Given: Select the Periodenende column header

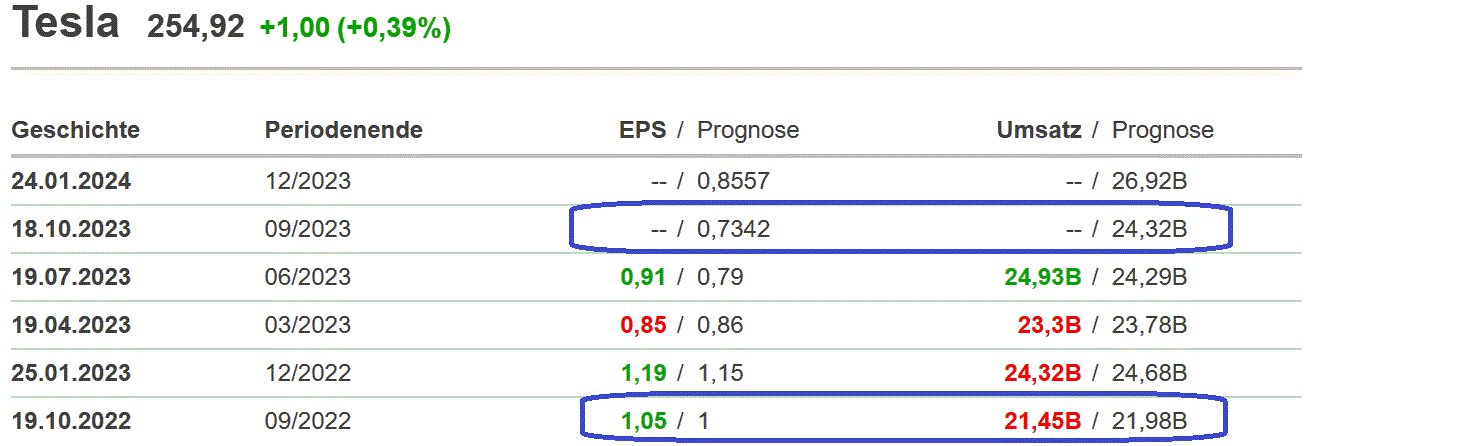Looking at the screenshot, I should coord(343,130).
